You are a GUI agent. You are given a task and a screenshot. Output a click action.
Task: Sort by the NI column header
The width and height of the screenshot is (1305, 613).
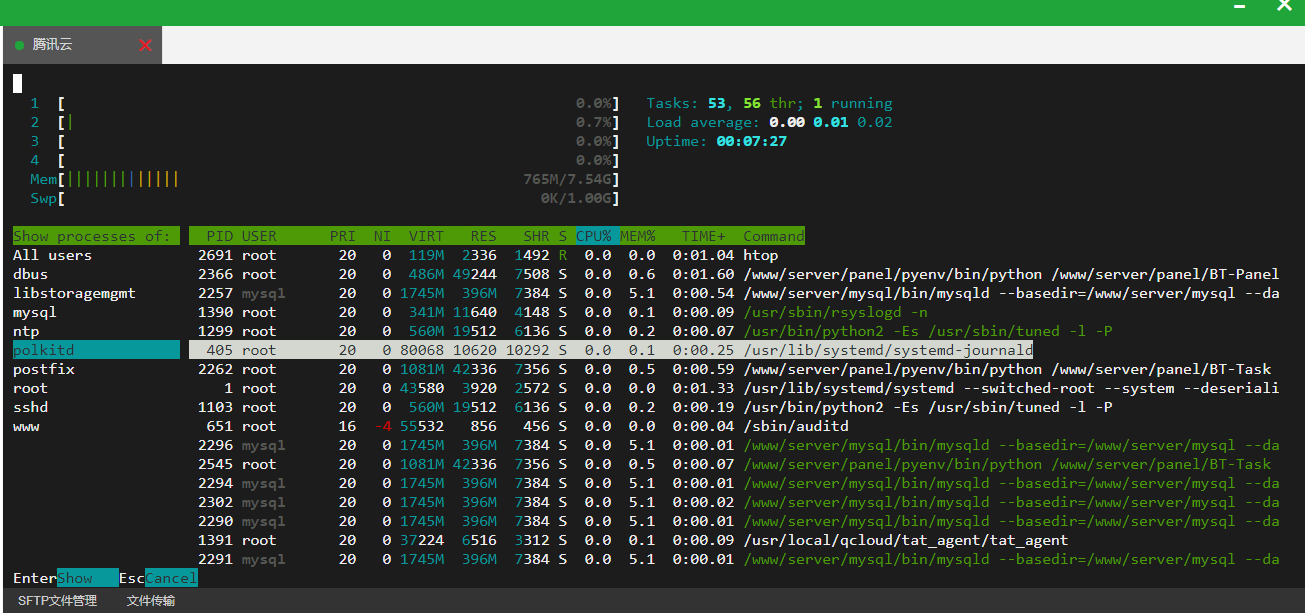click(x=382, y=237)
